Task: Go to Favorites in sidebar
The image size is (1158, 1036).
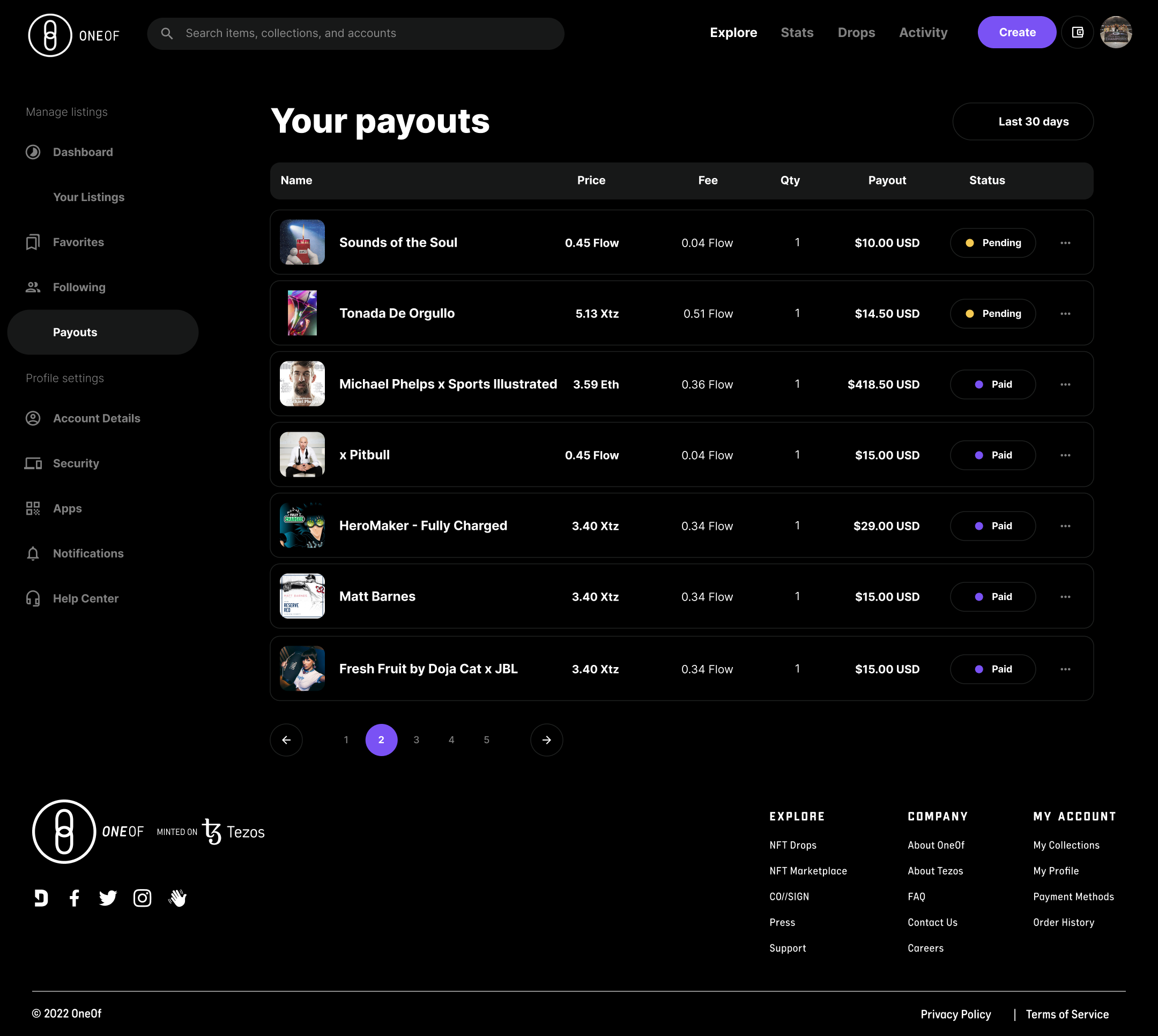Action: pos(65,242)
